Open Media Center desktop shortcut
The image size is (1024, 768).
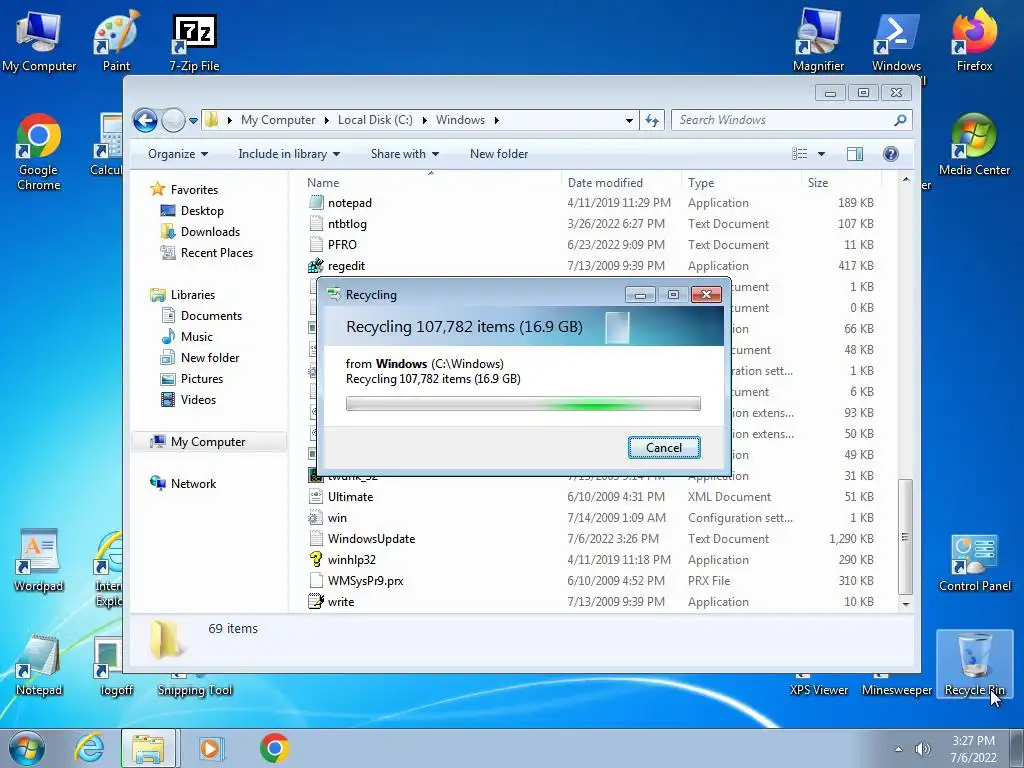pyautogui.click(x=974, y=145)
